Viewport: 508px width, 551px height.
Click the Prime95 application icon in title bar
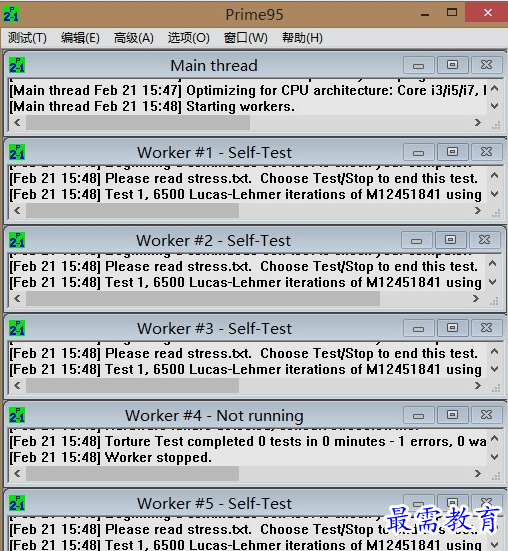click(x=11, y=14)
